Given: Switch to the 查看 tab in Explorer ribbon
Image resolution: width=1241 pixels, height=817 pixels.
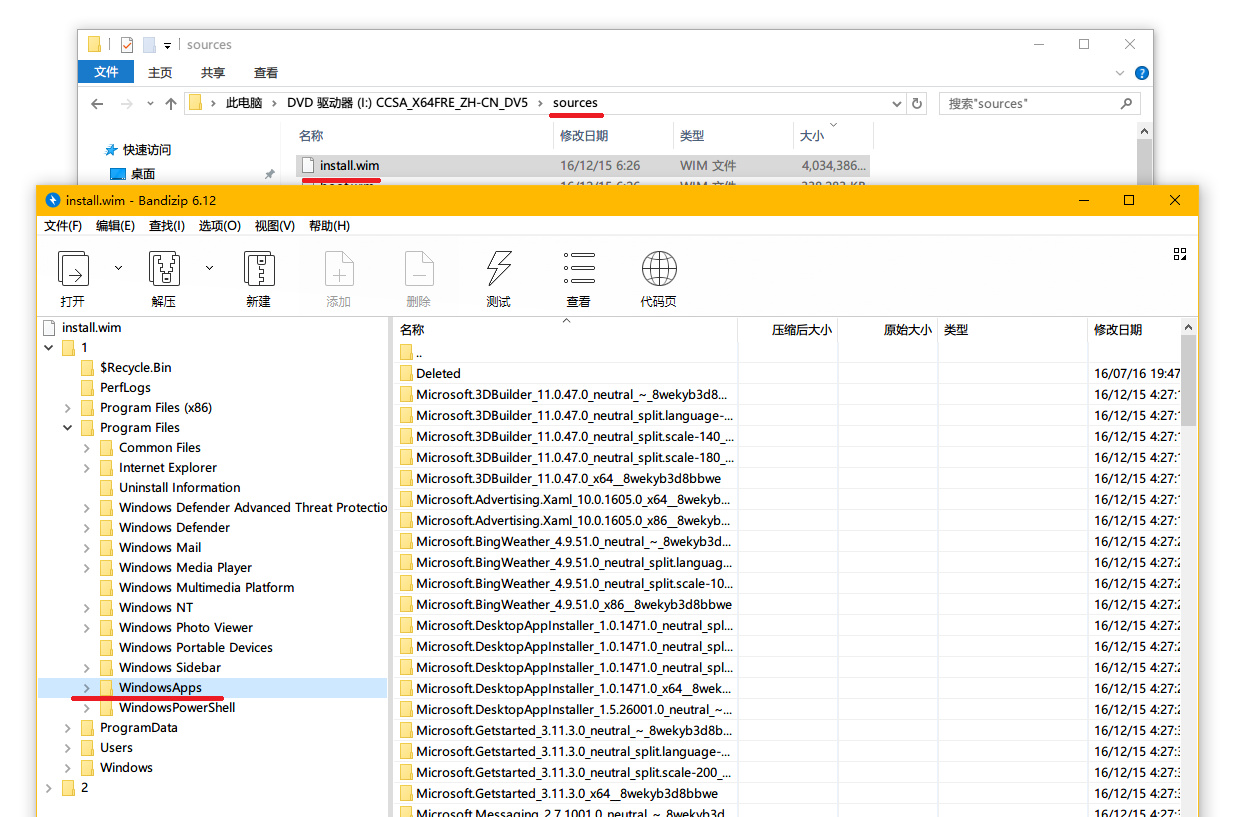Looking at the screenshot, I should (x=266, y=73).
